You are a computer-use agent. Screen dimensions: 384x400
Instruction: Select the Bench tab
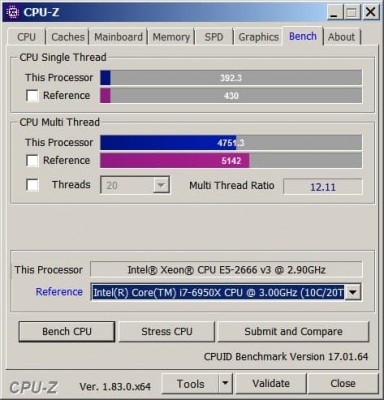(303, 36)
